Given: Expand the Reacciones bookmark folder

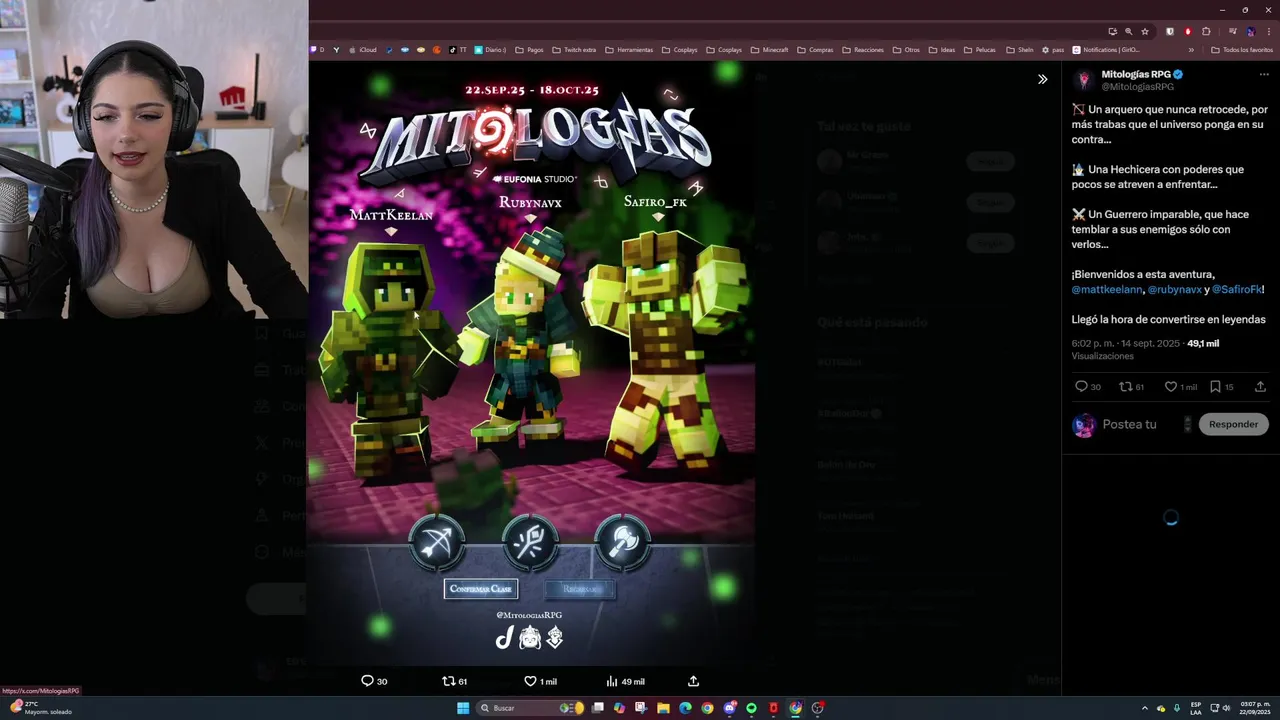Looking at the screenshot, I should point(863,49).
